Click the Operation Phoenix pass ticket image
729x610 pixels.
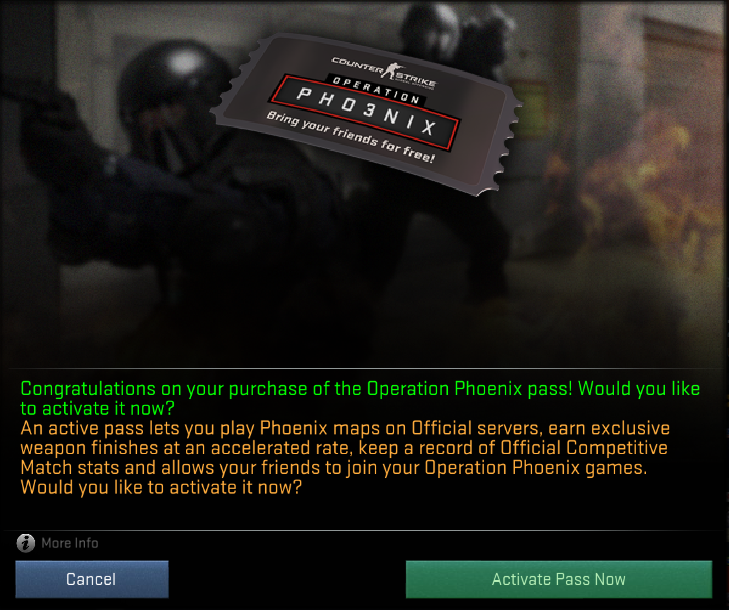366,114
